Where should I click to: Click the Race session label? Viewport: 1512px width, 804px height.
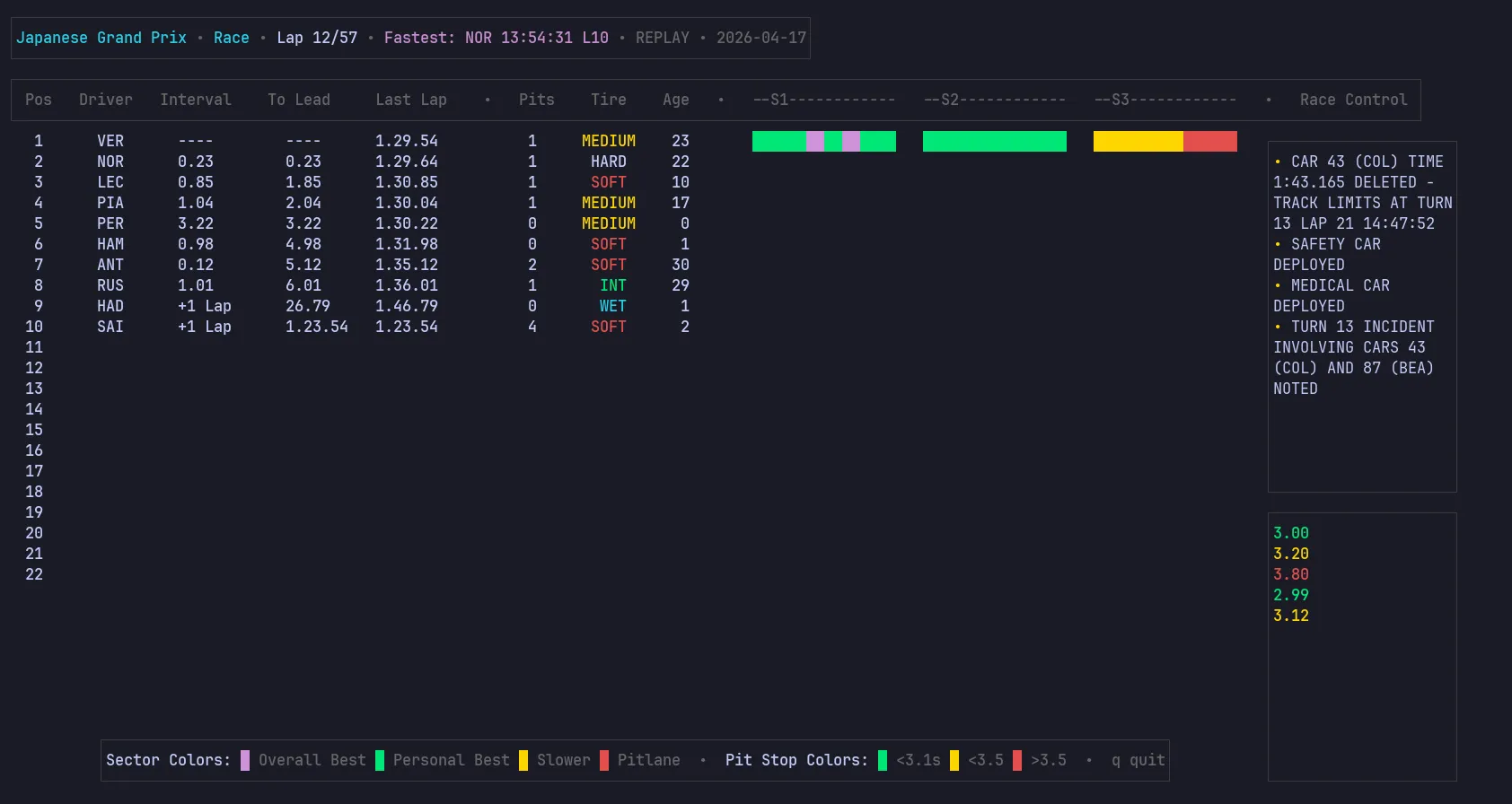[x=232, y=38]
